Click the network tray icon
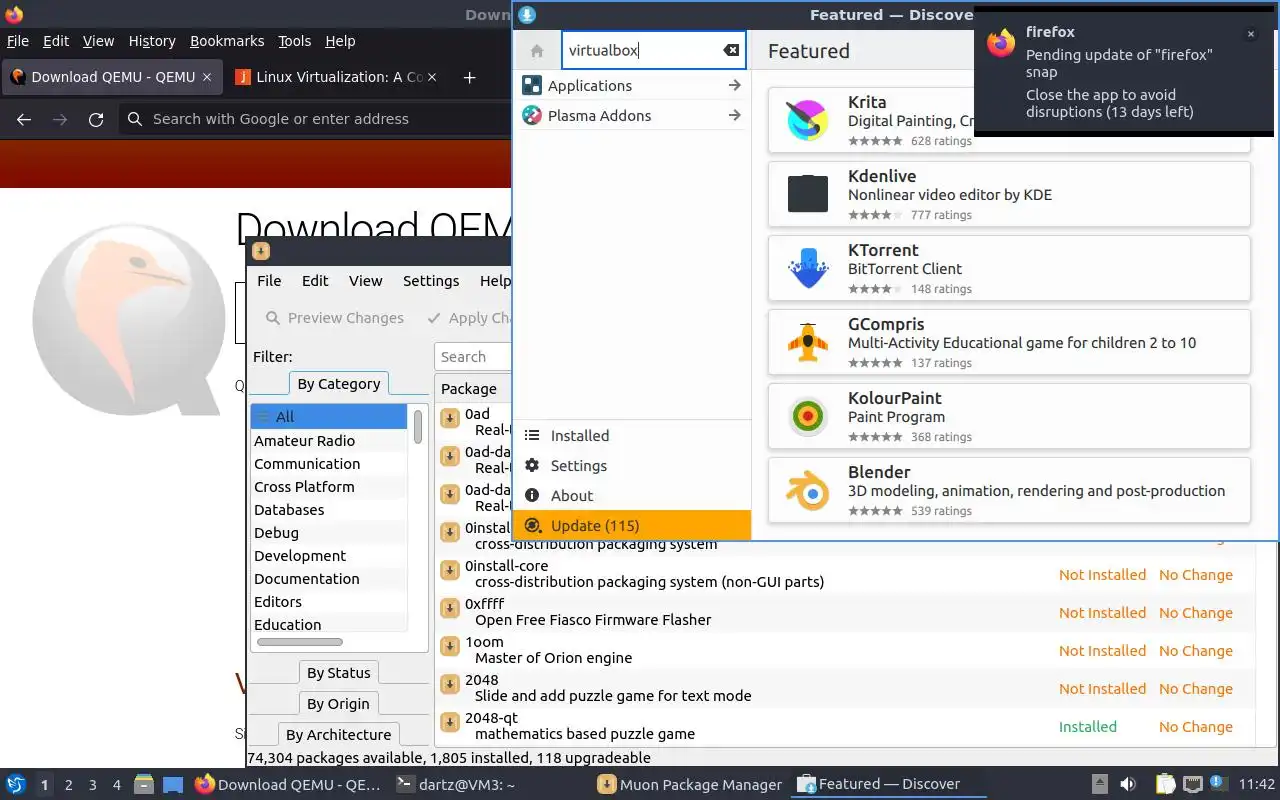 tap(1192, 784)
